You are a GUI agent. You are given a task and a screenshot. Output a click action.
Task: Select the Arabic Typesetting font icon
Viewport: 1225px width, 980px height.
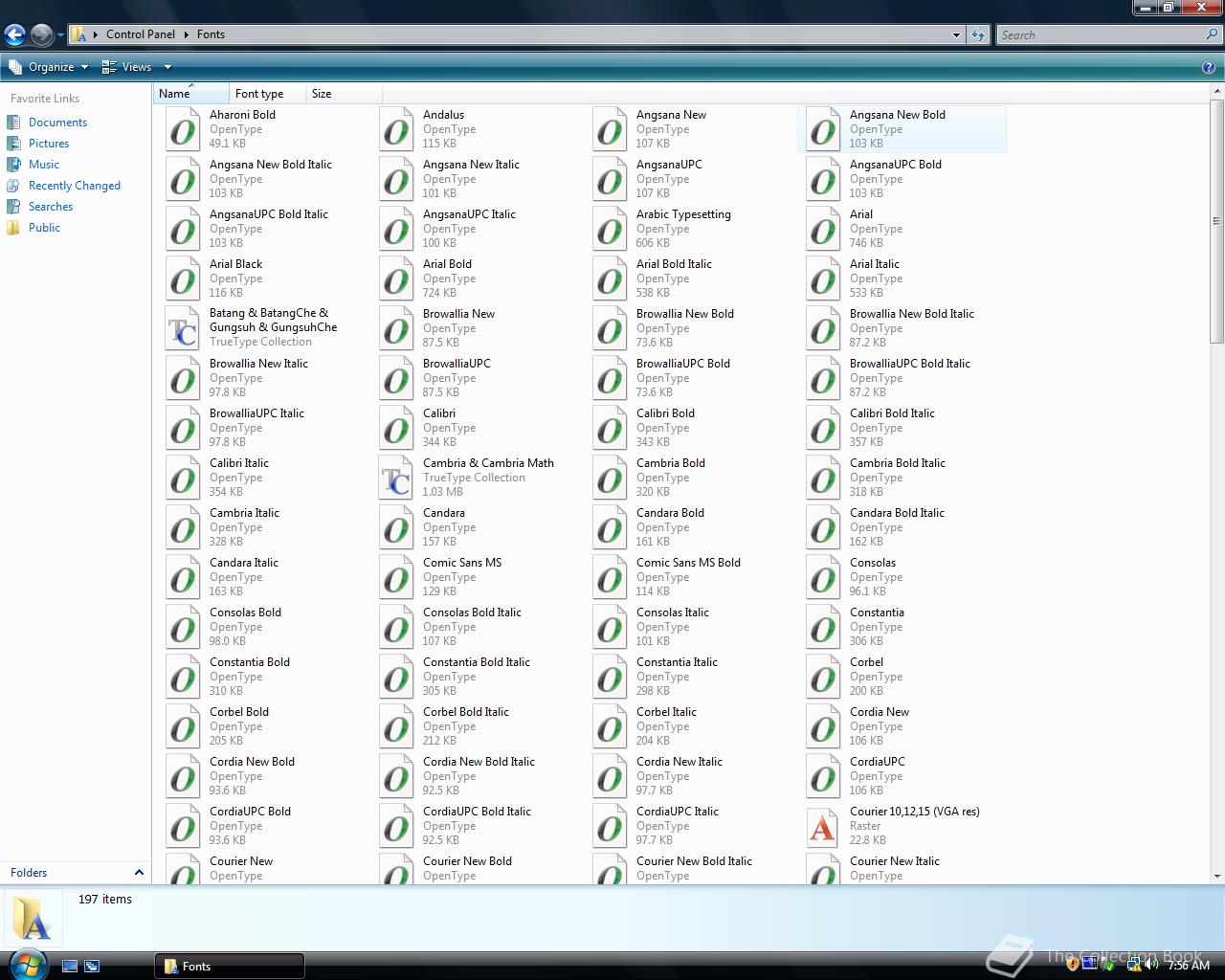(610, 229)
